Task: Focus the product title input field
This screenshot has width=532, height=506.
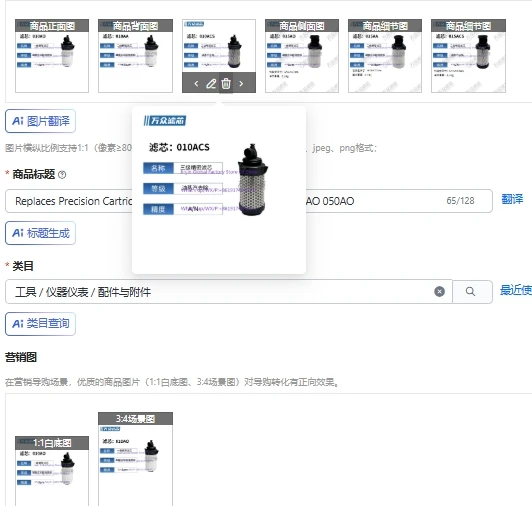Action: [249, 201]
